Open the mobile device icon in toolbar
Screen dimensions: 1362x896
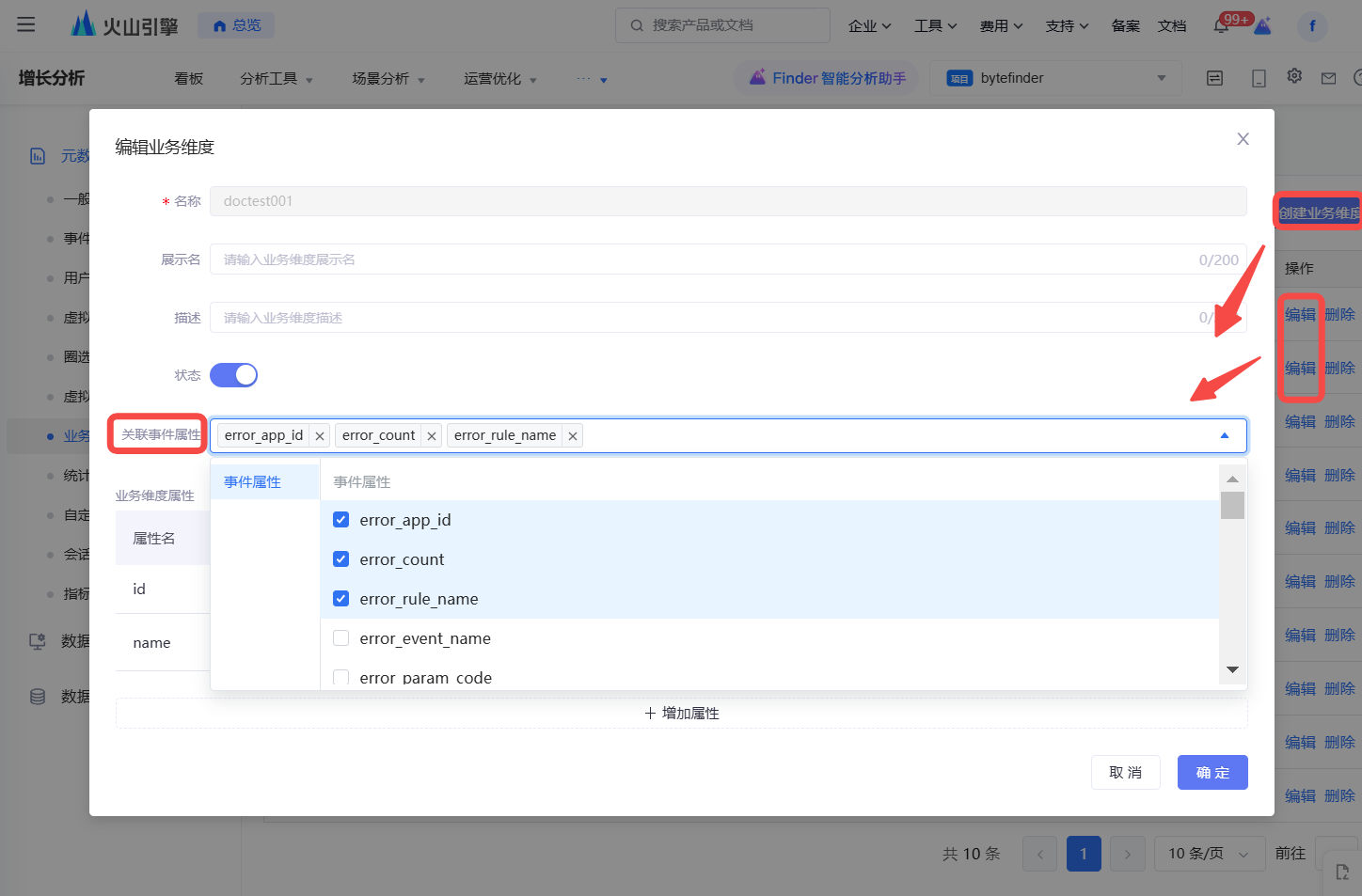tap(1259, 78)
